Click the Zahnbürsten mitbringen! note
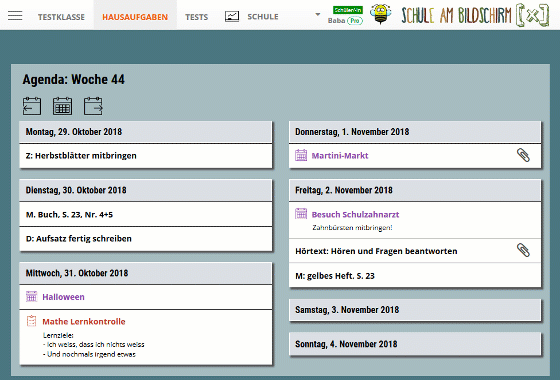This screenshot has height=380, width=560. pyautogui.click(x=352, y=228)
